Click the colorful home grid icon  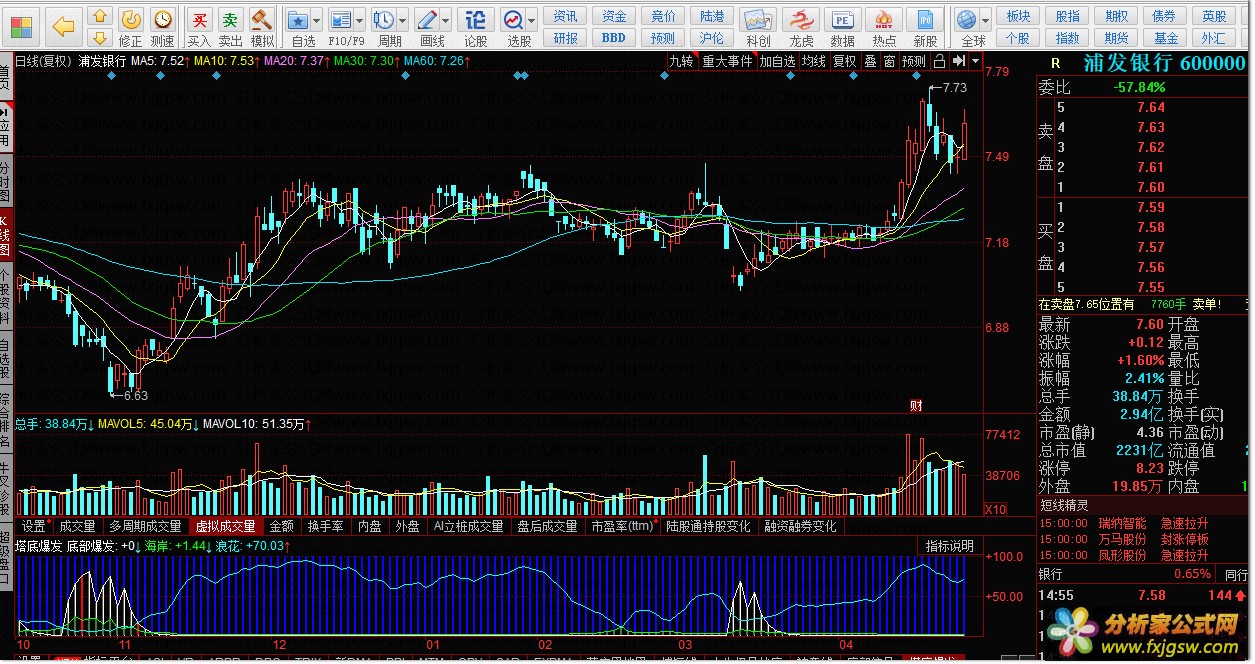point(20,25)
